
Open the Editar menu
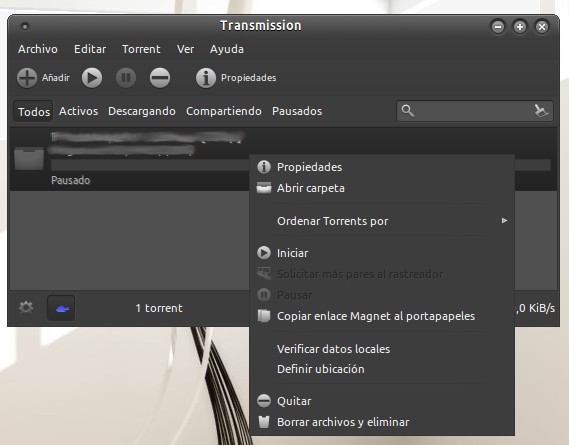(90, 49)
